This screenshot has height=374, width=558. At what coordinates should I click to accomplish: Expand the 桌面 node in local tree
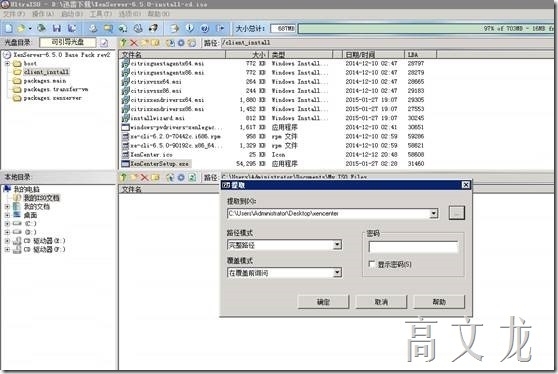tap(7, 215)
